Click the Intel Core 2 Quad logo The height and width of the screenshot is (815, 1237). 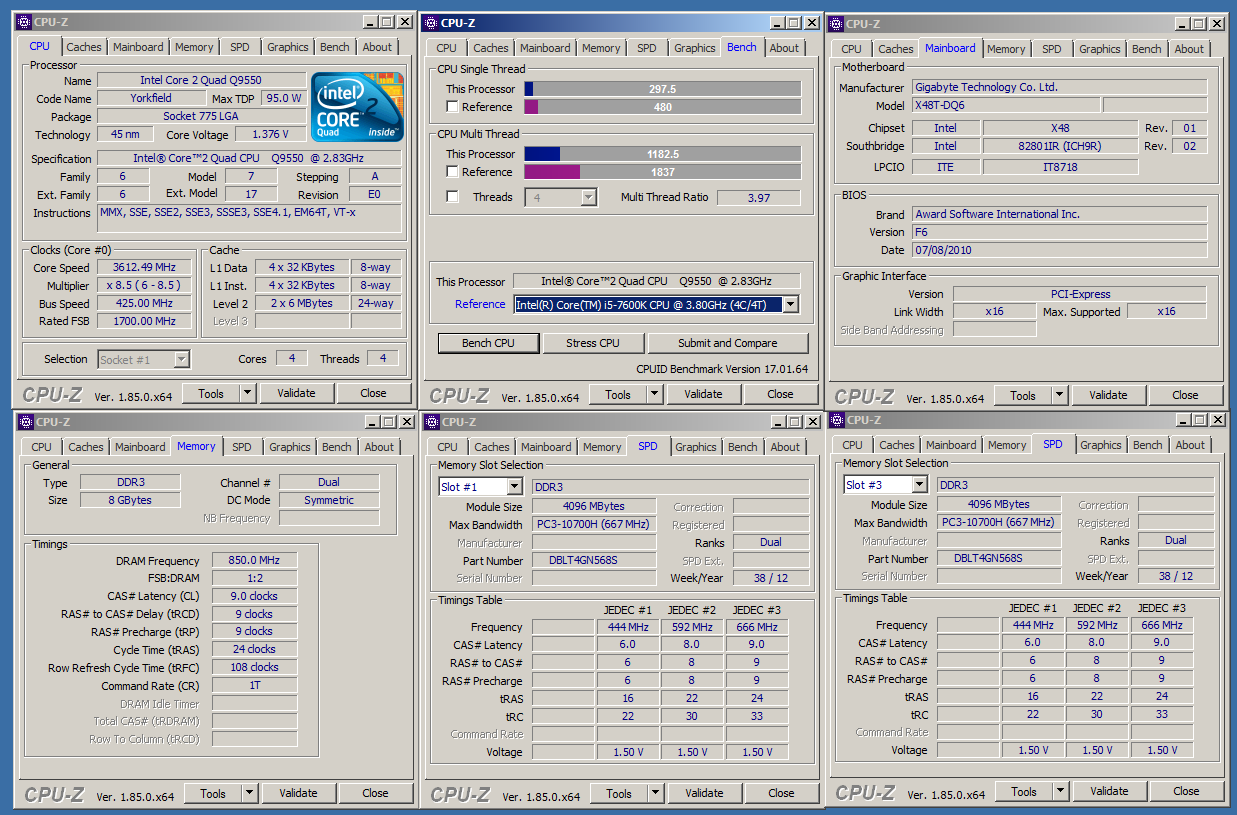[x=356, y=105]
